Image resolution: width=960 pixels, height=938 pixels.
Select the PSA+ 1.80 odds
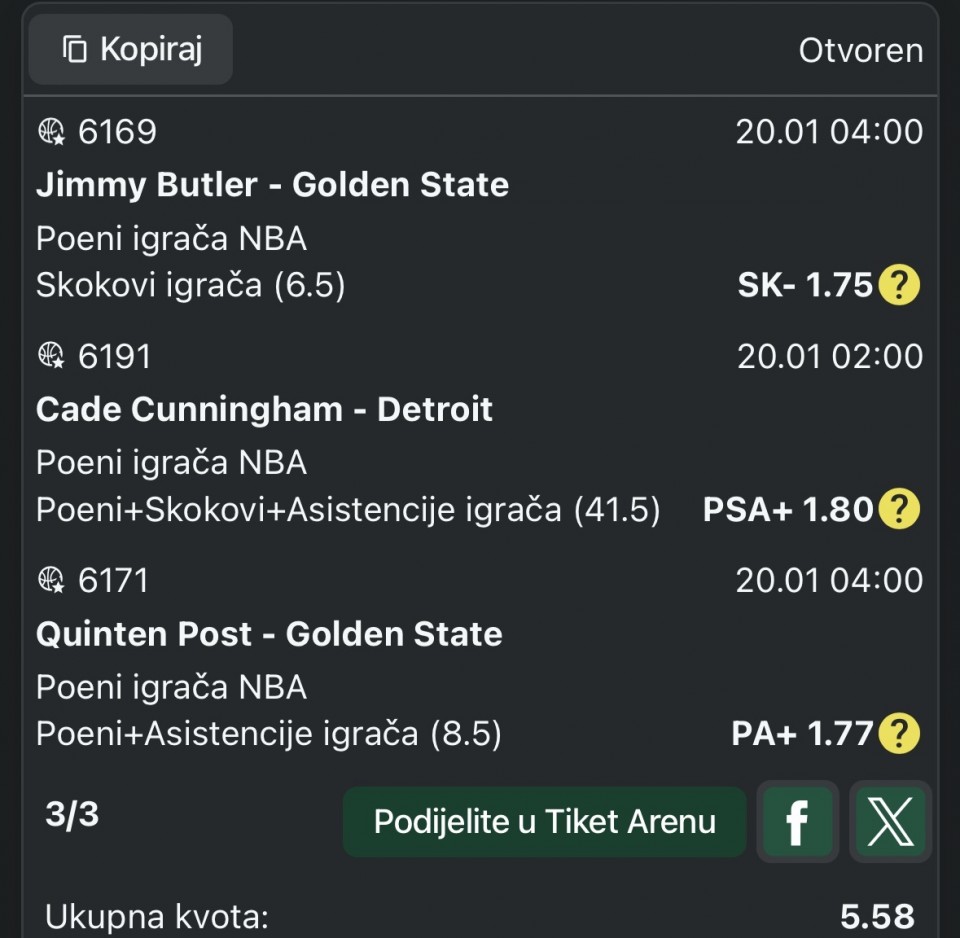(788, 511)
